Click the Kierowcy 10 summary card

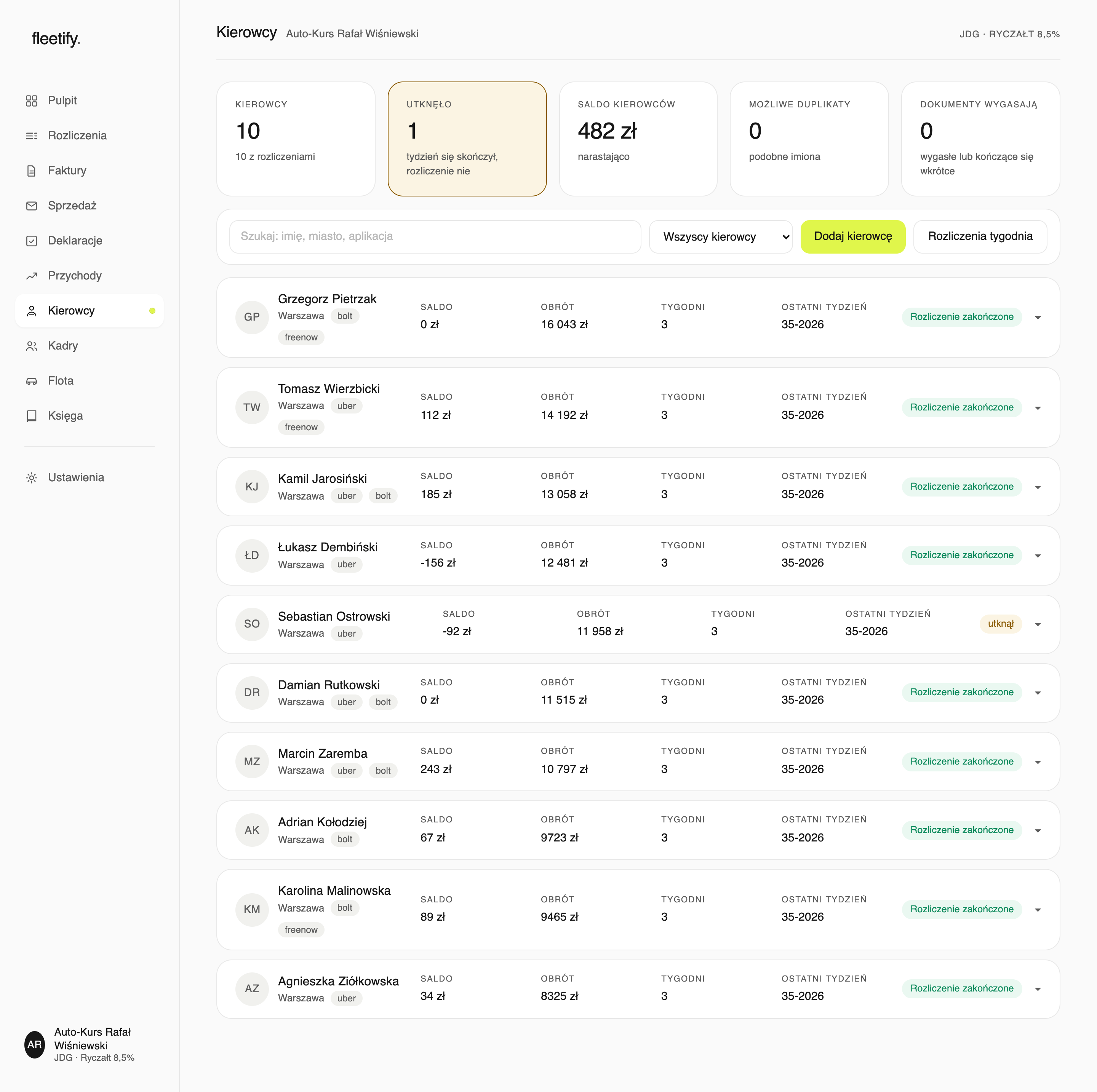(296, 139)
